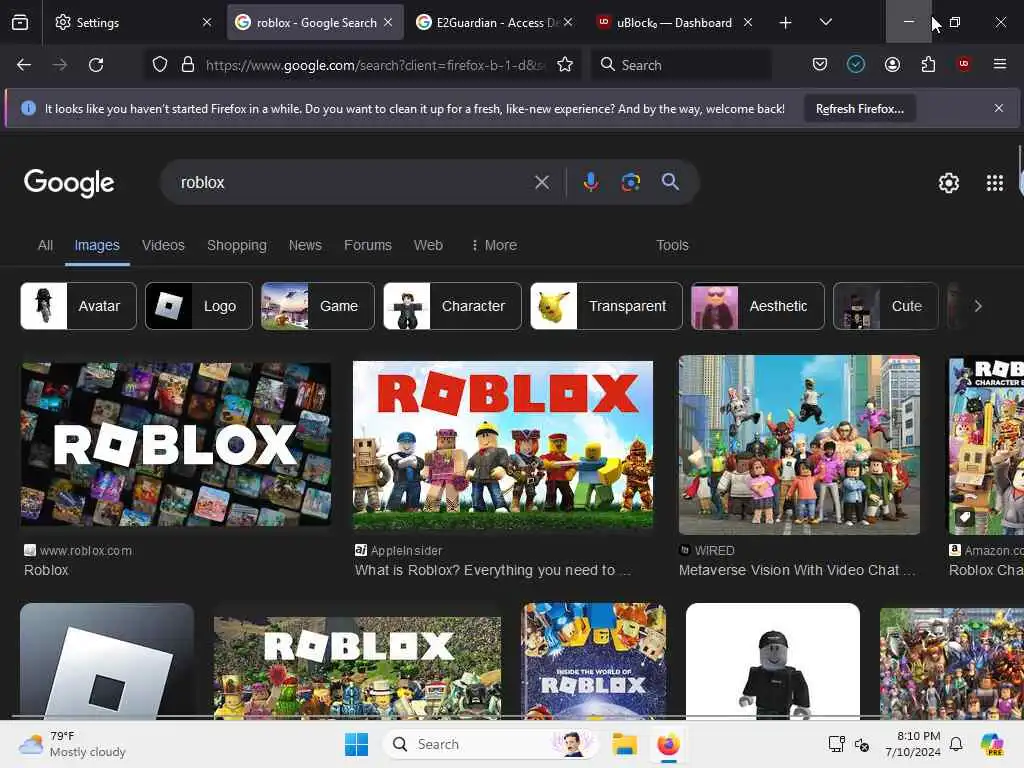
Task: Select the News results tab
Action: (x=305, y=246)
